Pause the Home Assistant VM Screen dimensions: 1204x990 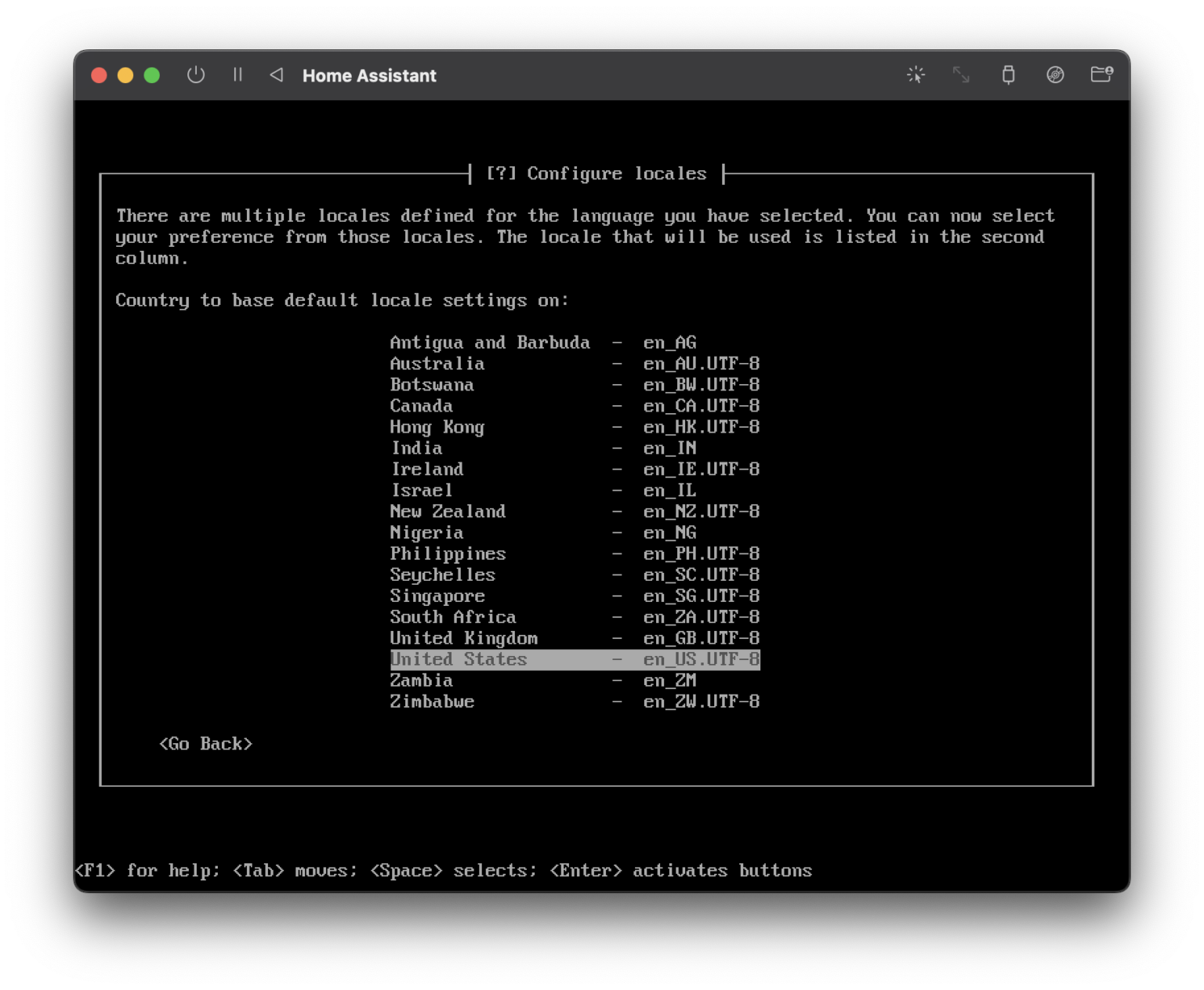pyautogui.click(x=238, y=75)
